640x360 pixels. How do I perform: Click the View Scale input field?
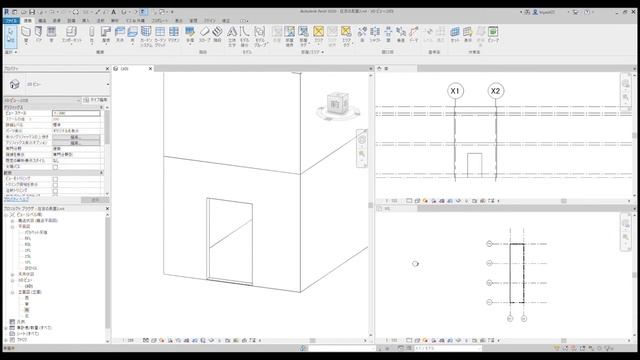[76, 113]
